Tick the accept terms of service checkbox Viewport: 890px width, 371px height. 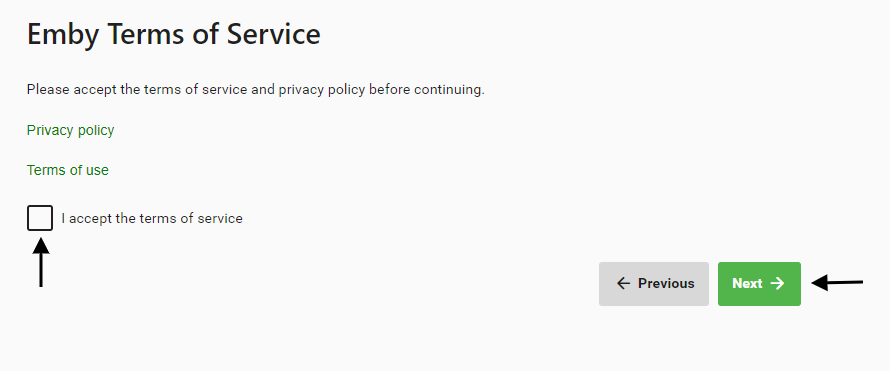[40, 218]
